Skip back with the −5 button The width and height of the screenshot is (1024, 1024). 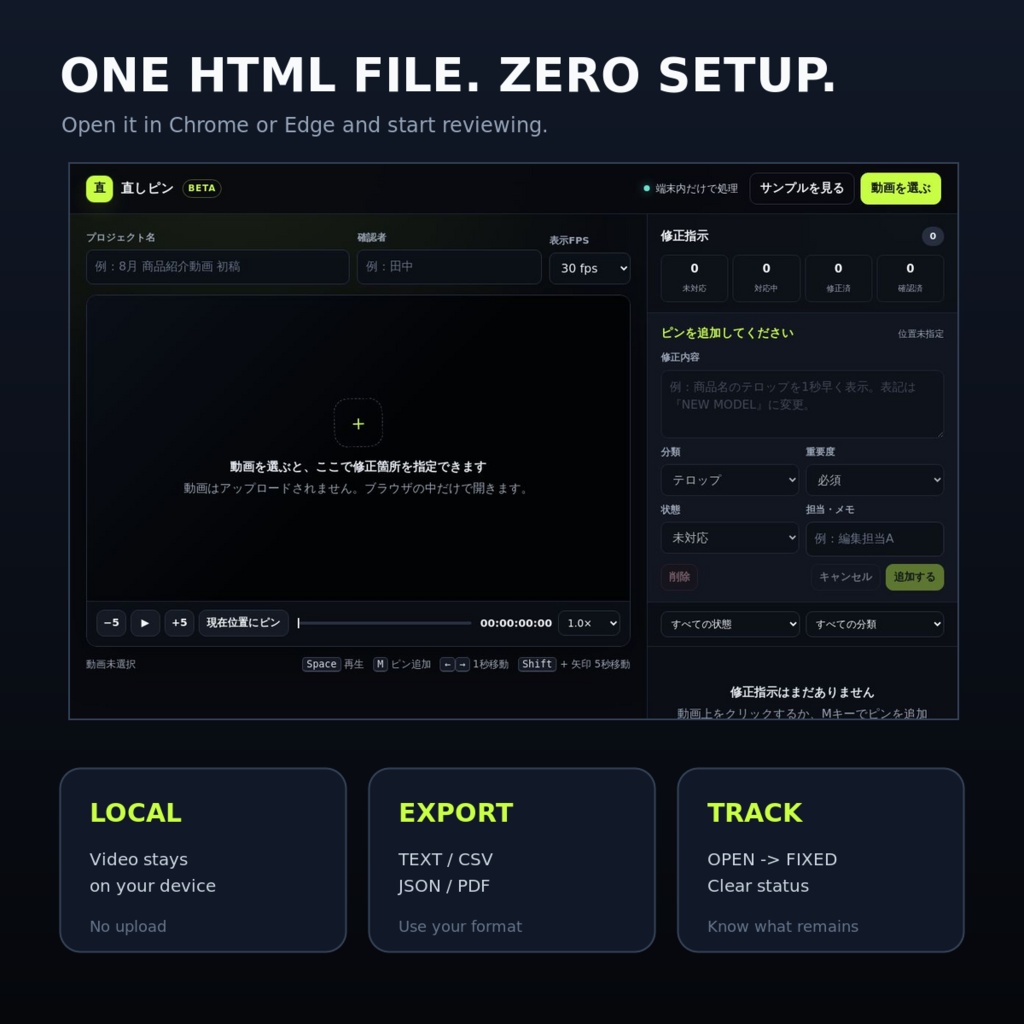pos(111,623)
